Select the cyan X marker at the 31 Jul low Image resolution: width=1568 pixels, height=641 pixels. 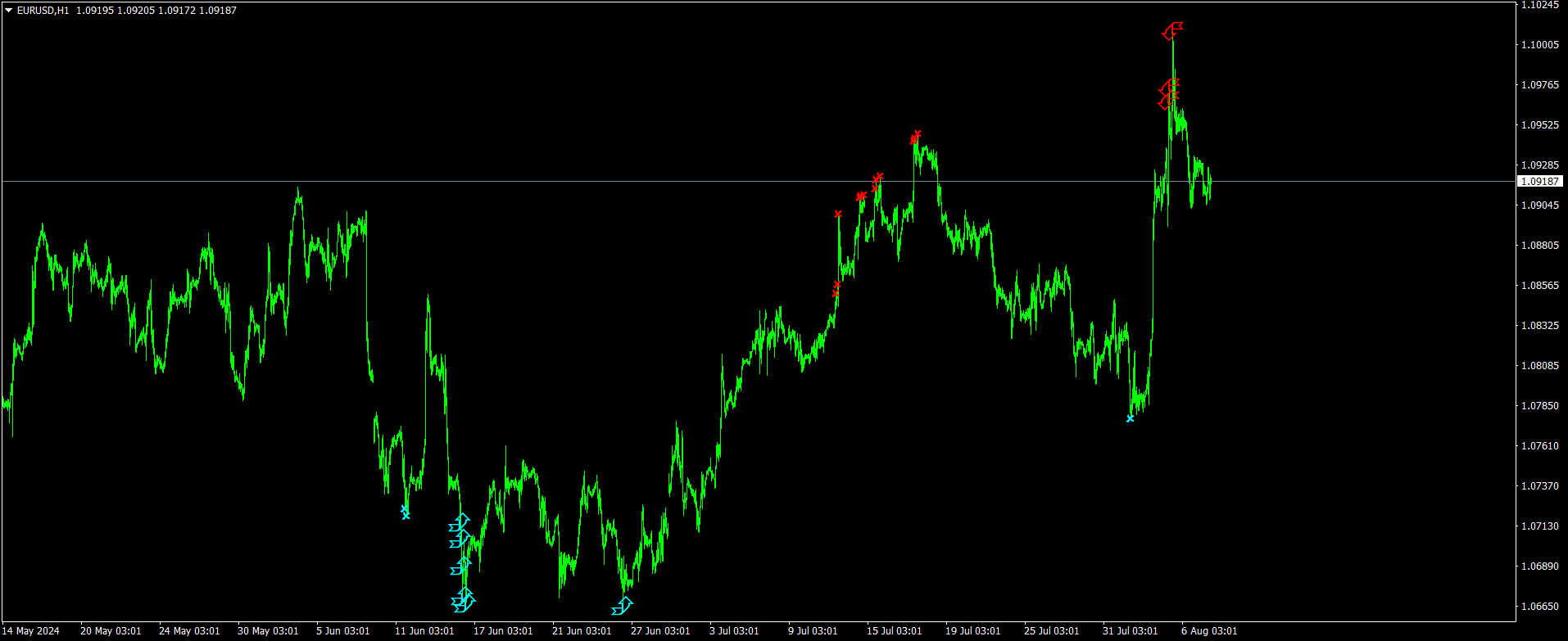(1131, 418)
